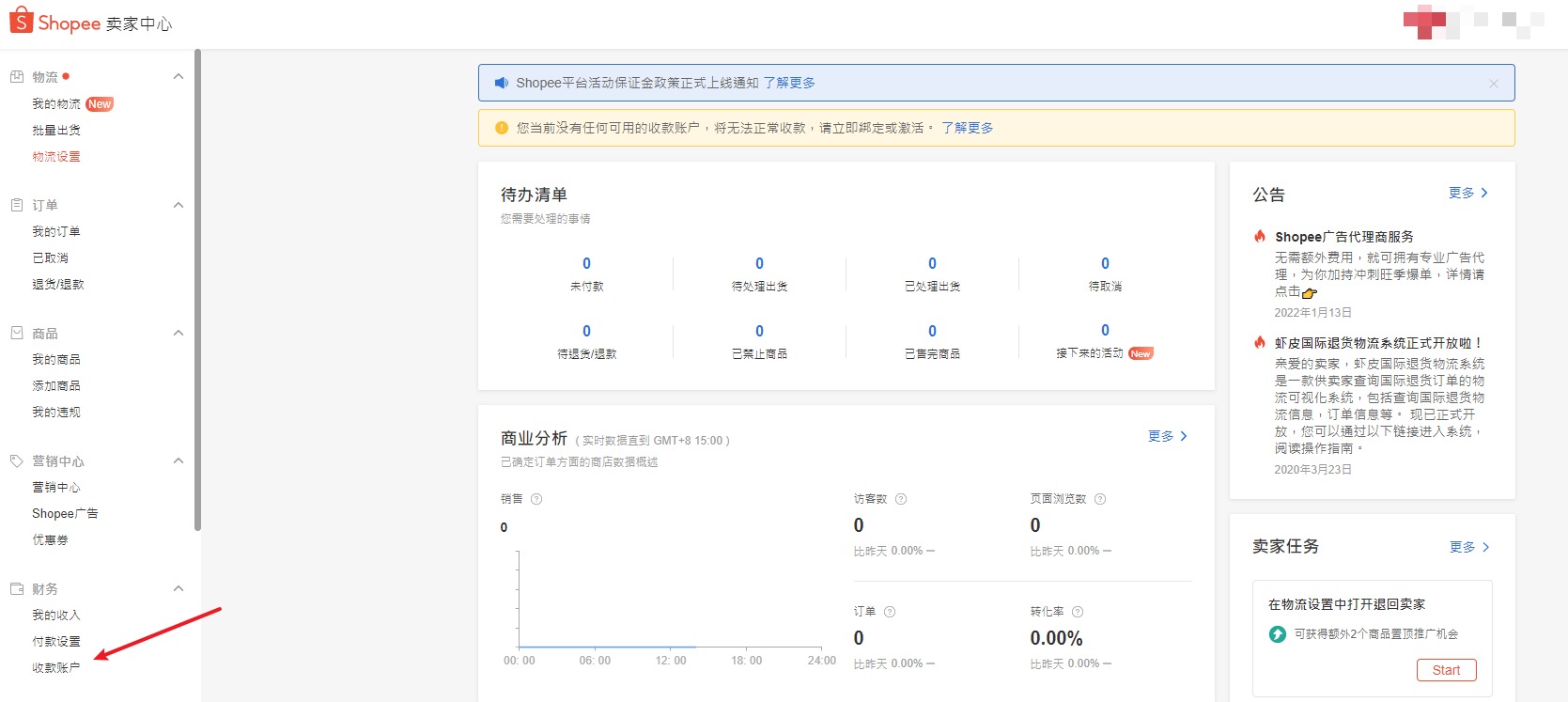Click the Shopee logo icon
The height and width of the screenshot is (702, 1568).
(x=22, y=20)
